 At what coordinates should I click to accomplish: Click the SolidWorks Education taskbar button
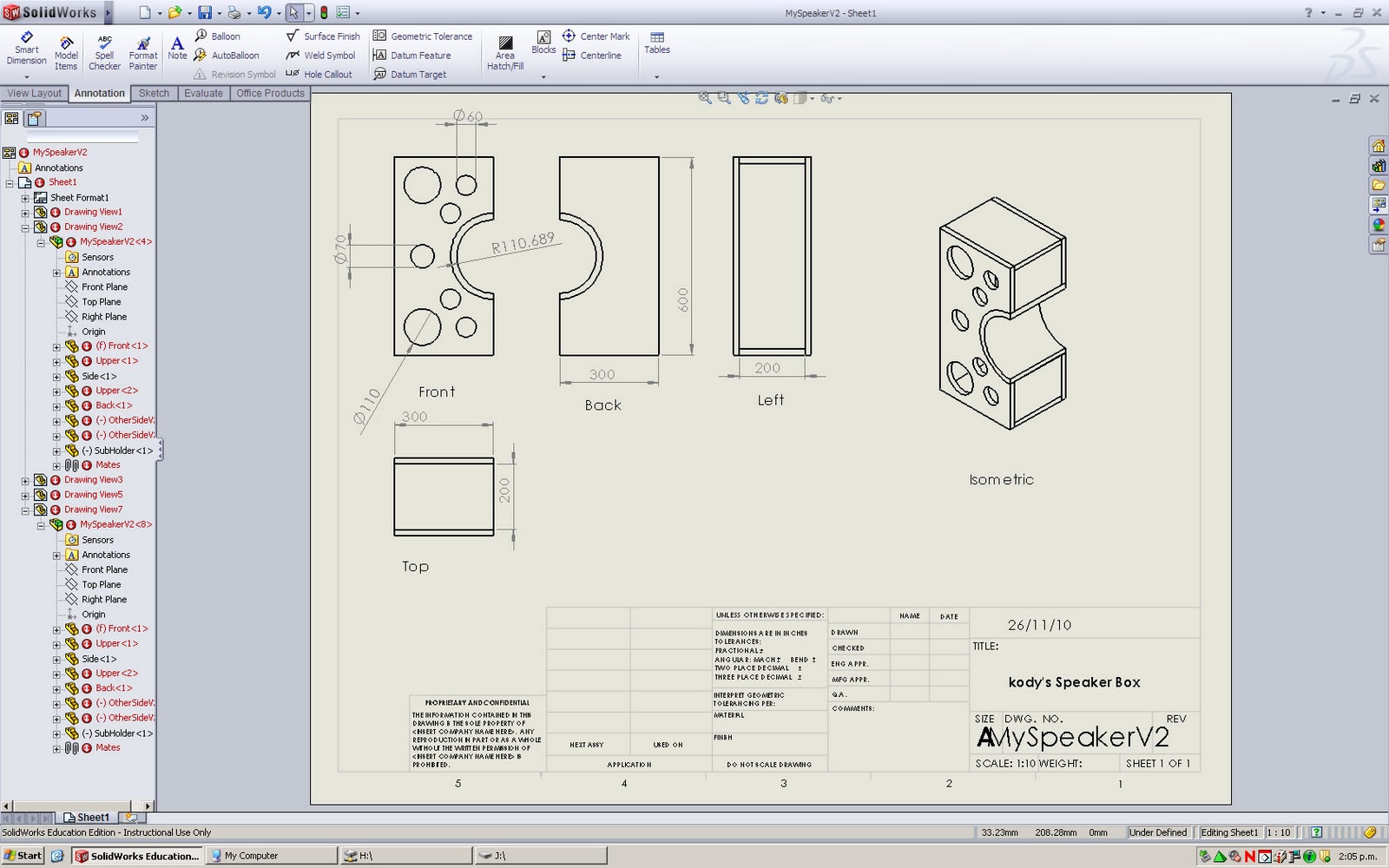point(137,856)
